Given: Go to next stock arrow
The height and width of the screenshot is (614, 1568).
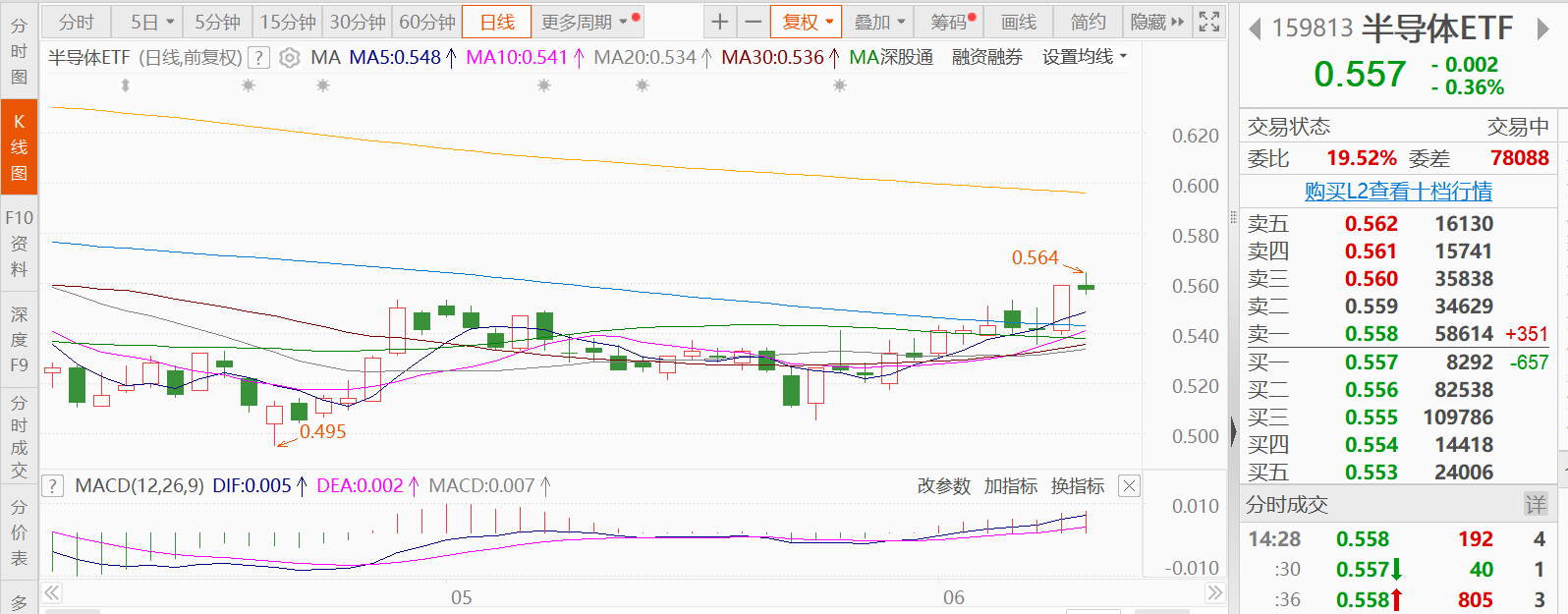Looking at the screenshot, I should point(1543,29).
